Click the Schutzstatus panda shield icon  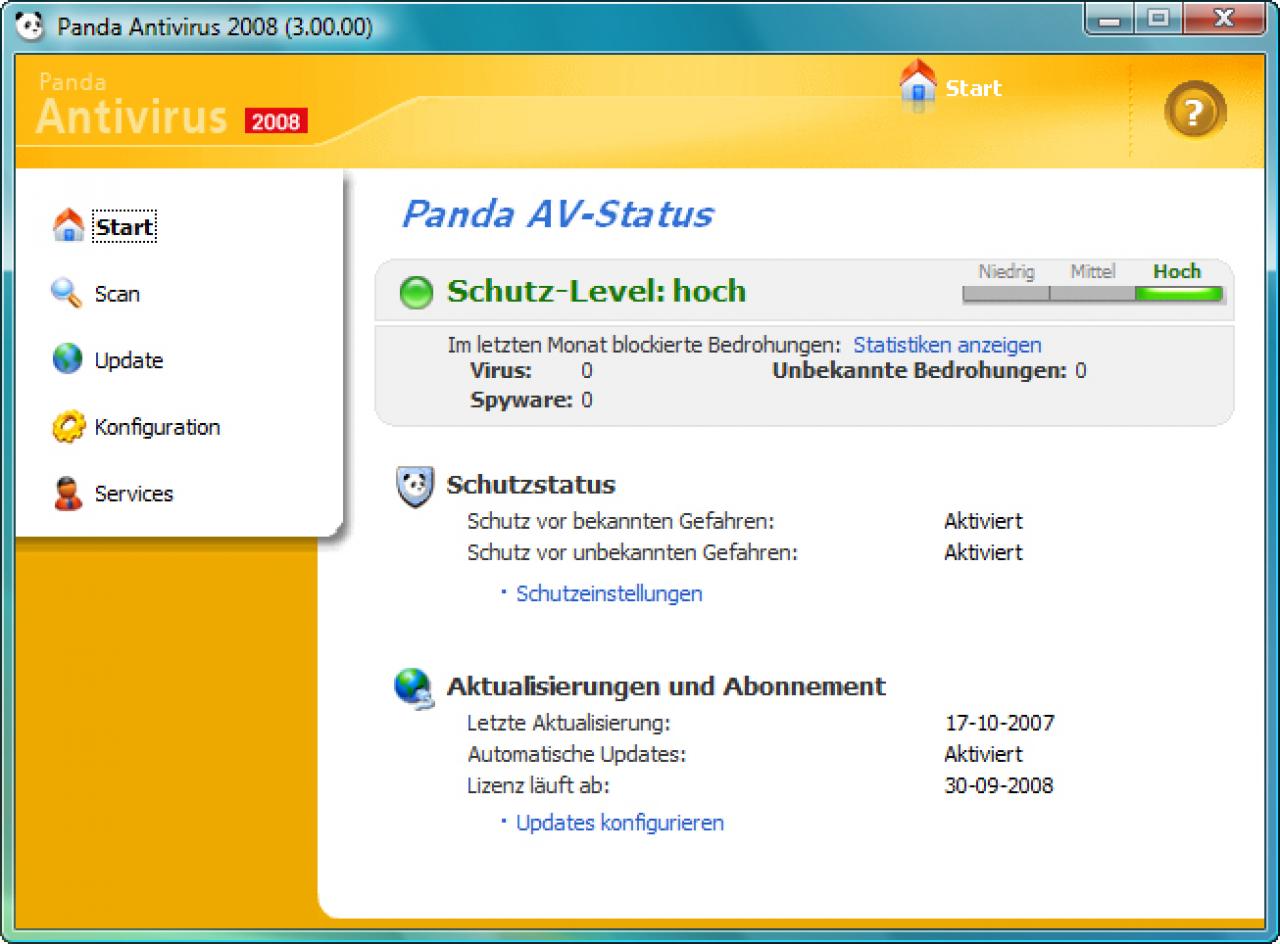tap(415, 486)
